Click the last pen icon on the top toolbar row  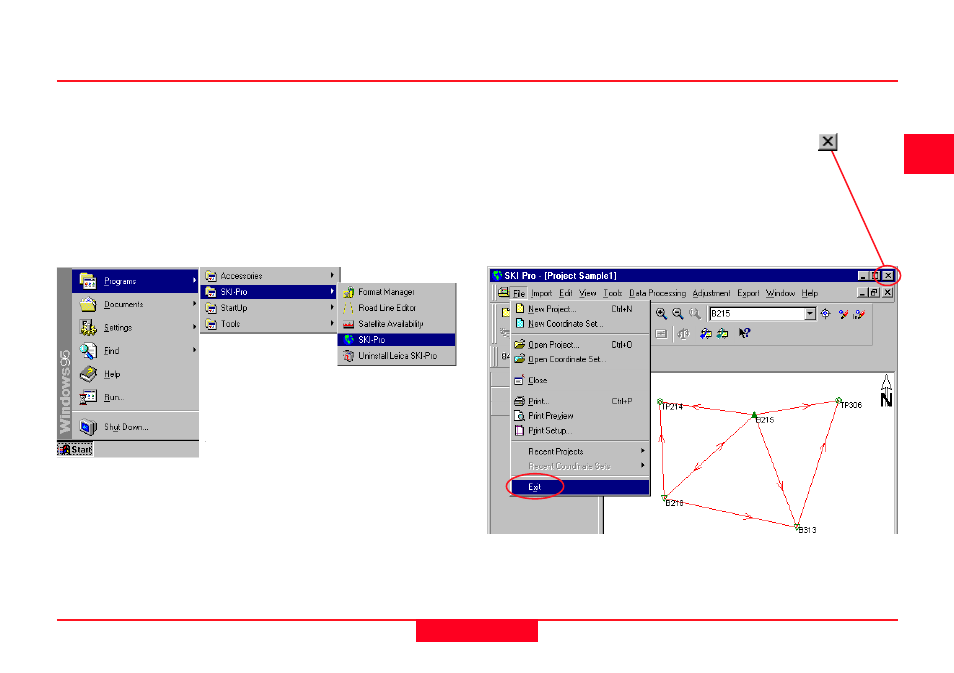point(859,314)
